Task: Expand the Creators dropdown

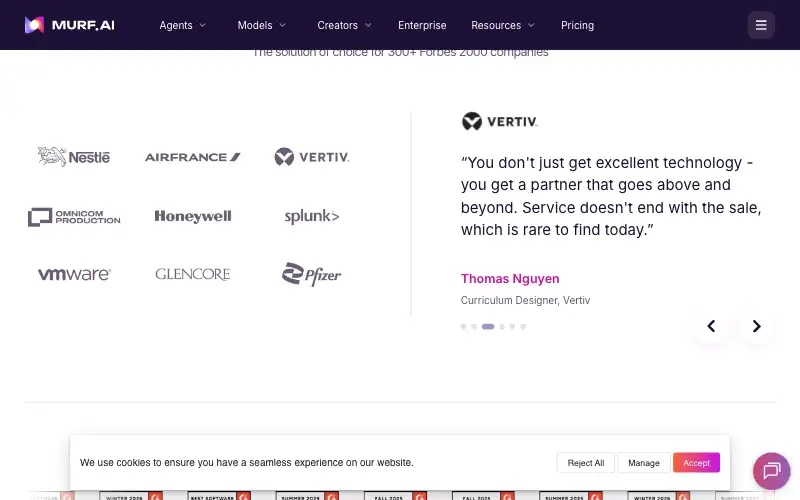Action: tap(344, 25)
